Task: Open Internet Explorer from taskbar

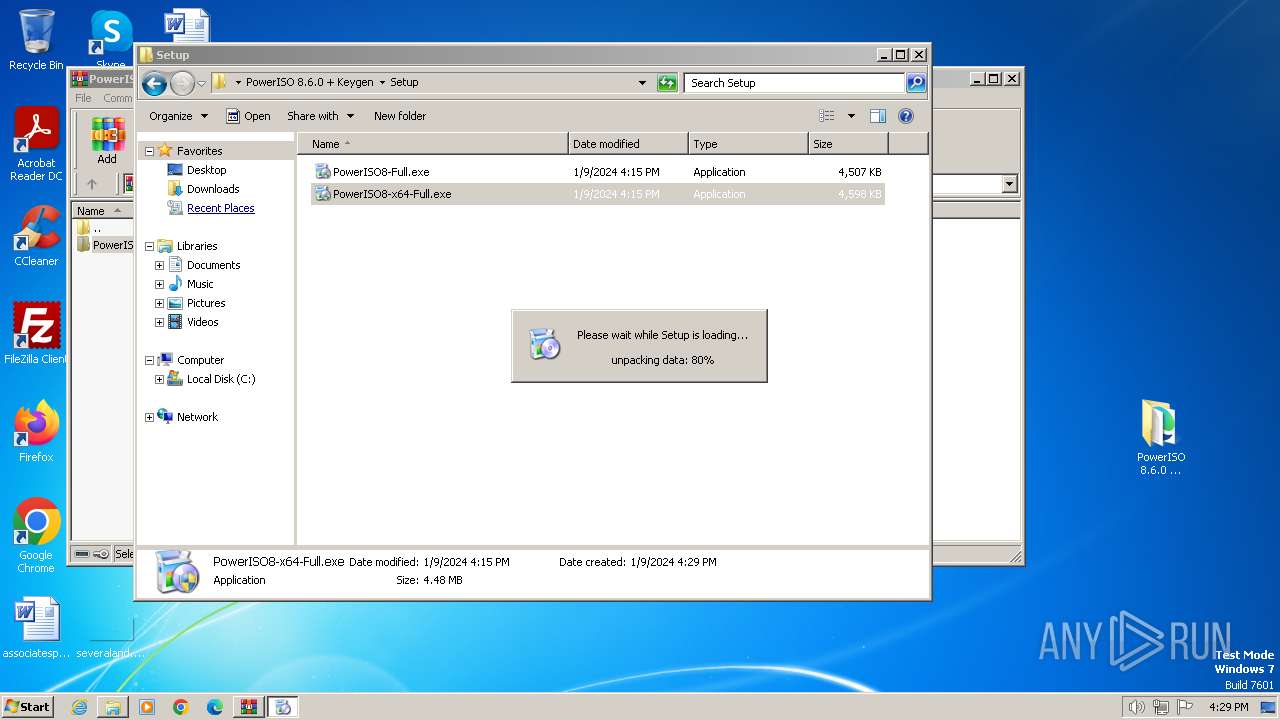Action: click(79, 707)
